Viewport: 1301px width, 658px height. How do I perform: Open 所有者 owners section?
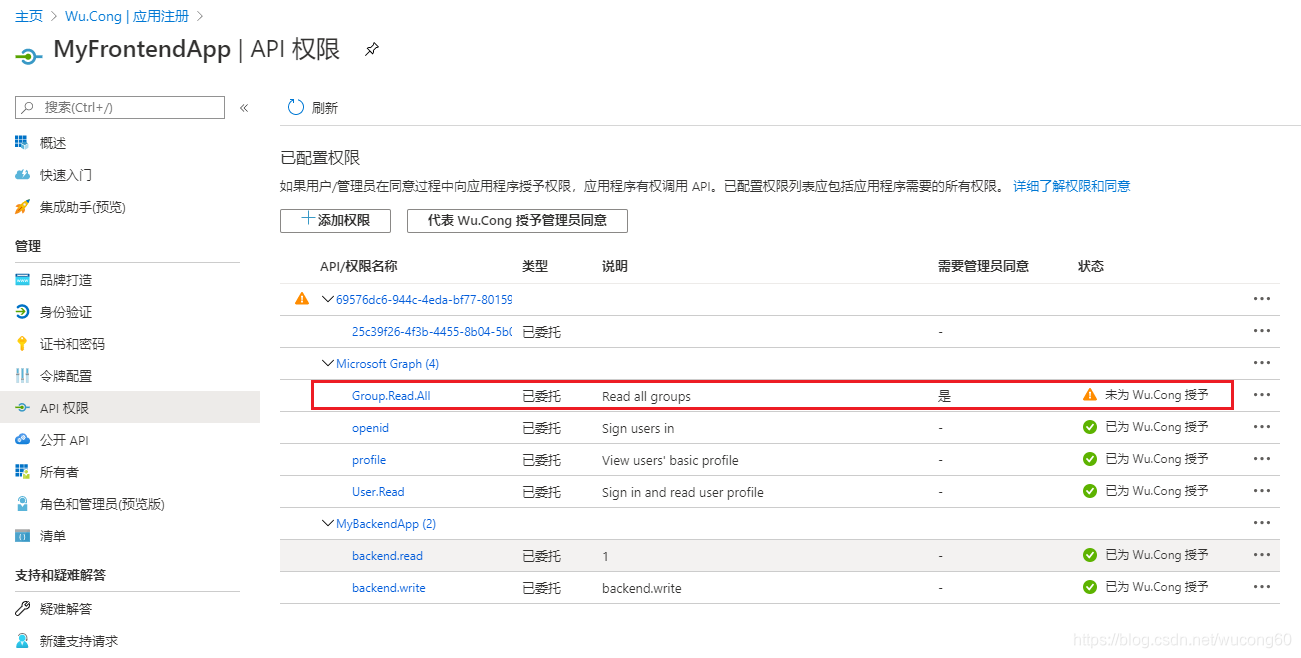[x=59, y=472]
